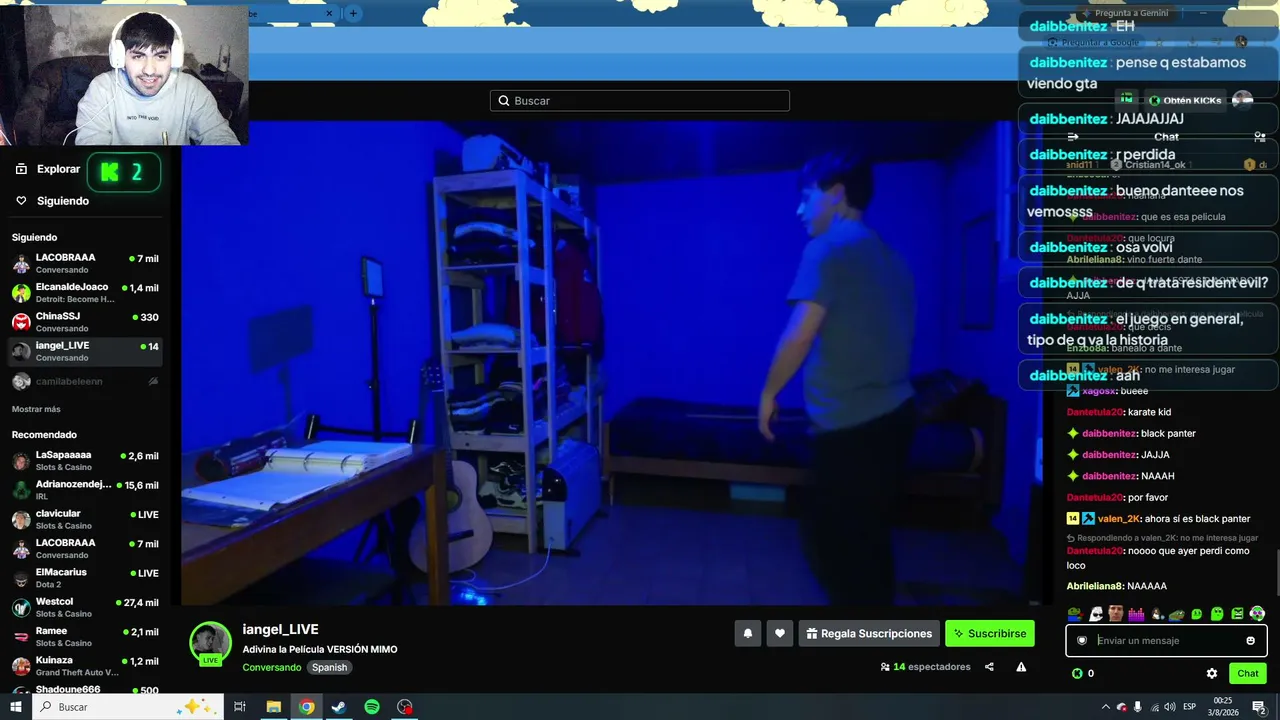The image size is (1280, 720).
Task: Open volume control in system tray
Action: click(1170, 707)
